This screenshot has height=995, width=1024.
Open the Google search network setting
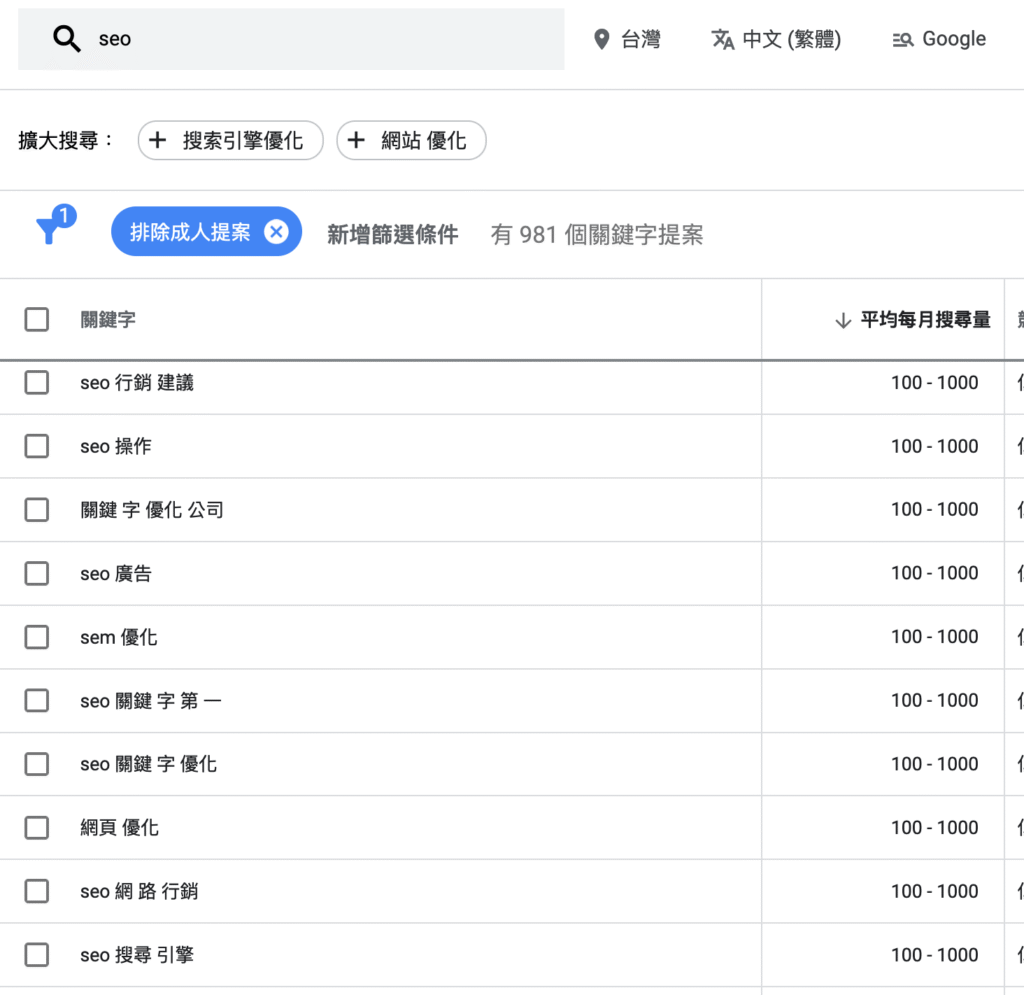(939, 39)
